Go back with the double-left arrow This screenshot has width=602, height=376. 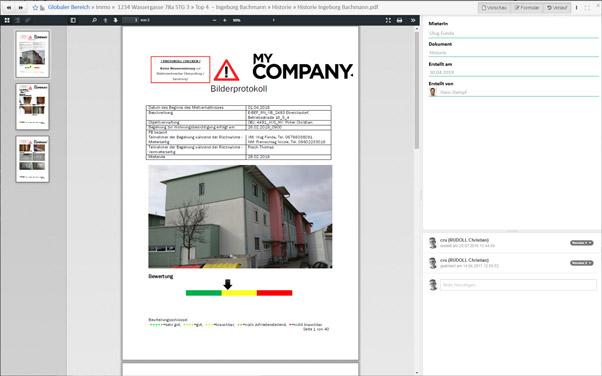click(x=8, y=7)
